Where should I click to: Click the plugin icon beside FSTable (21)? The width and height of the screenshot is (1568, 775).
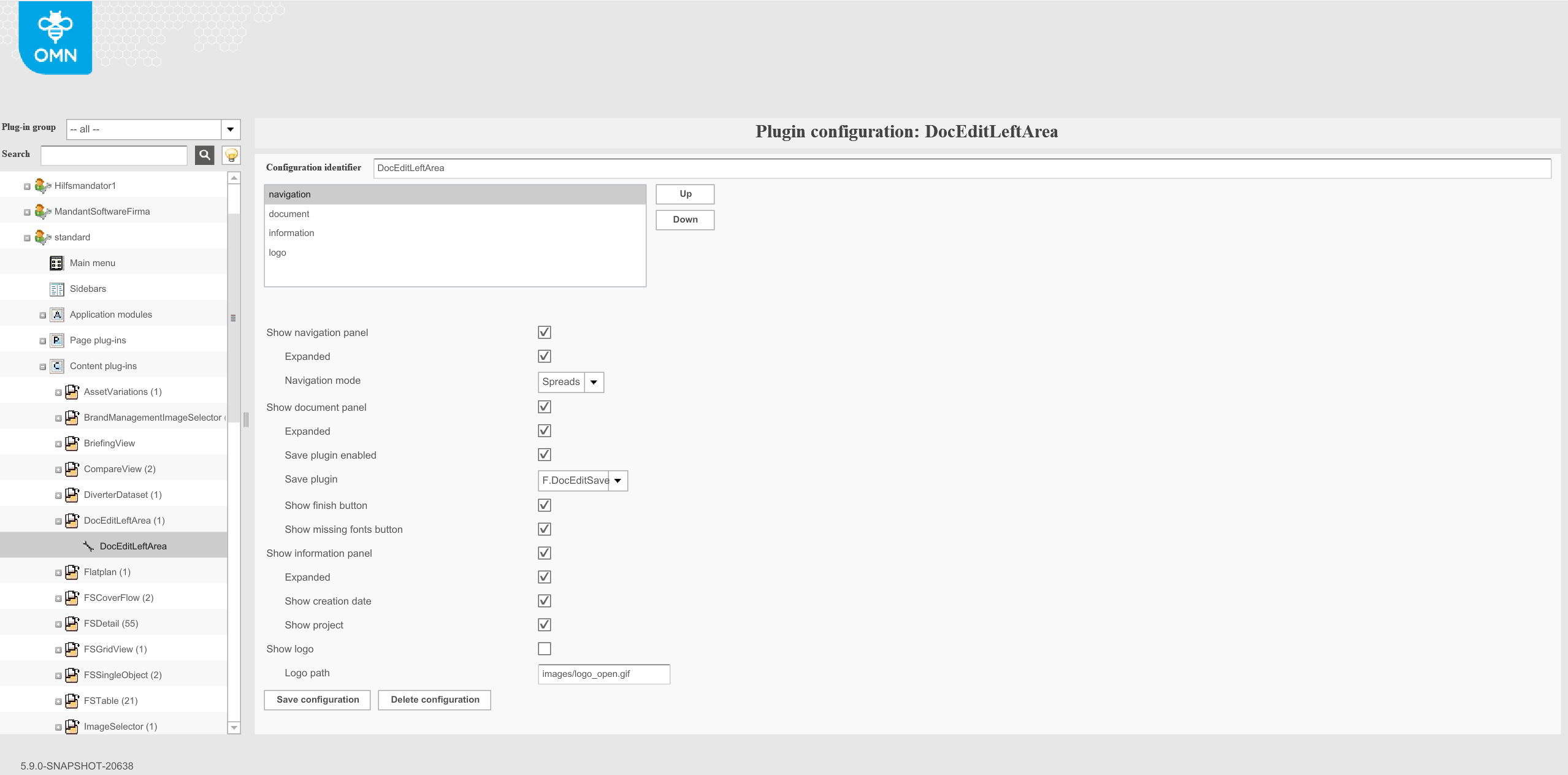72,701
